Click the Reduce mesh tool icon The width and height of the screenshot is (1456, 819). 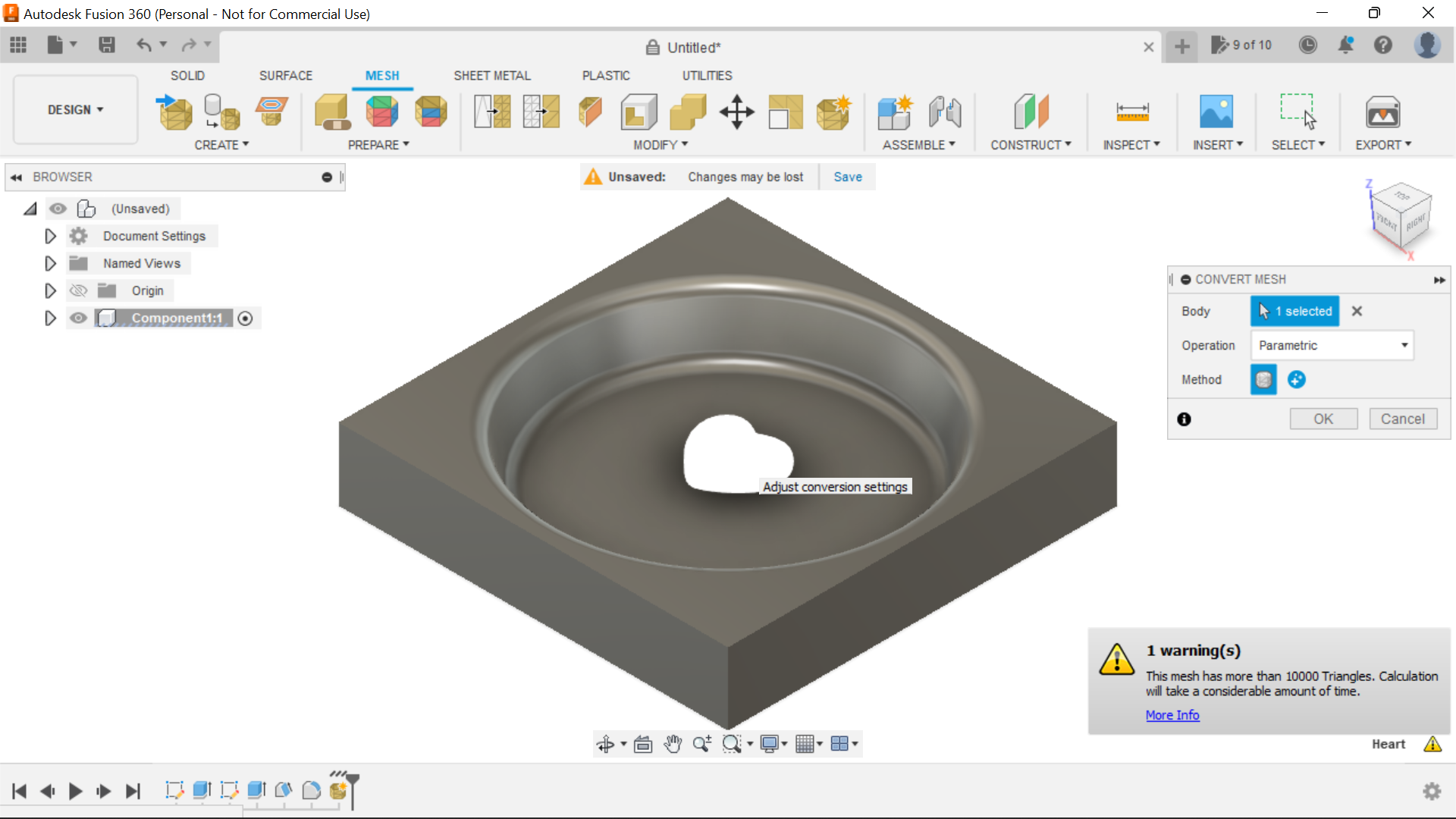[x=541, y=112]
